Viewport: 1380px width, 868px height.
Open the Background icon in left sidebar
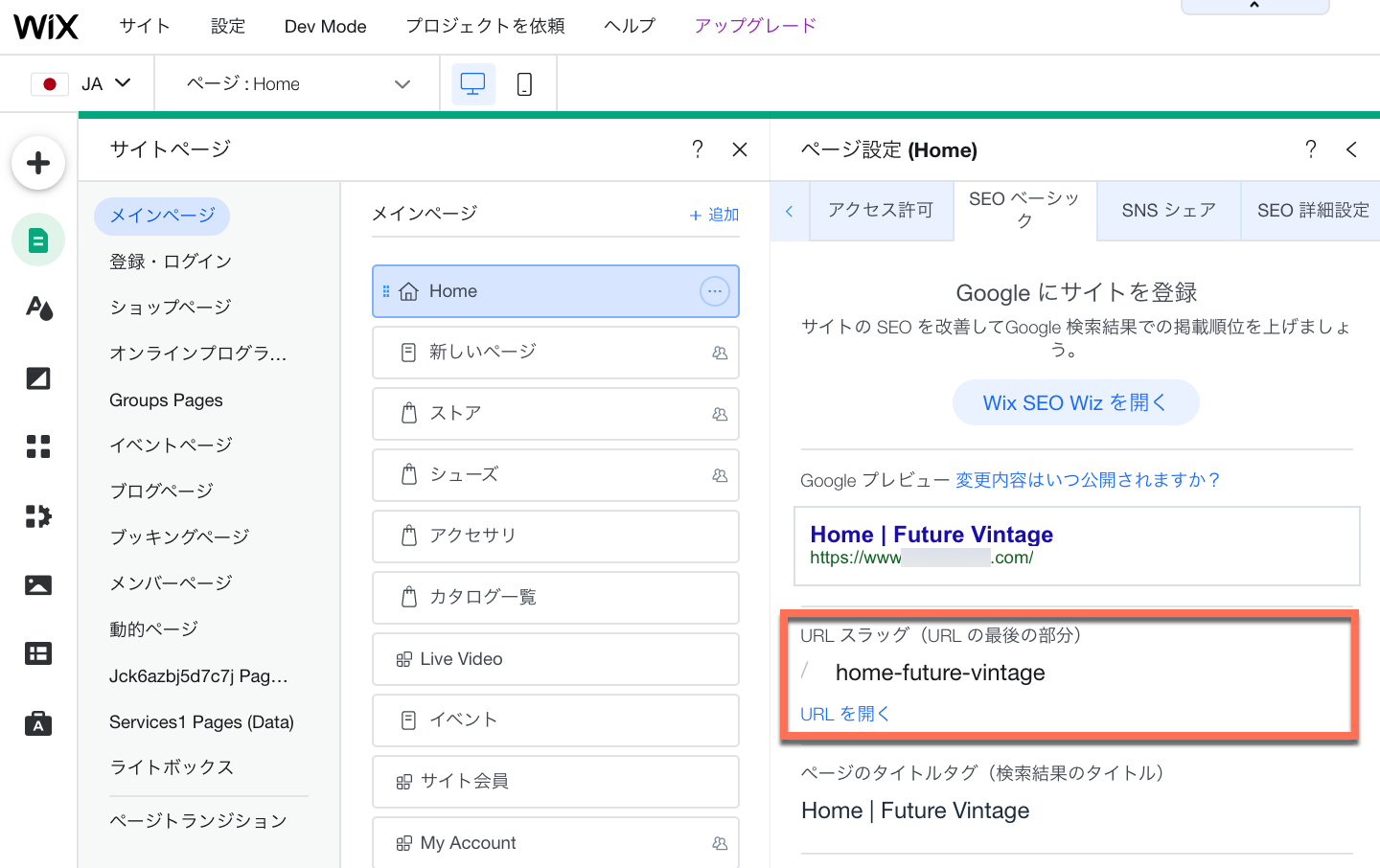(38, 378)
